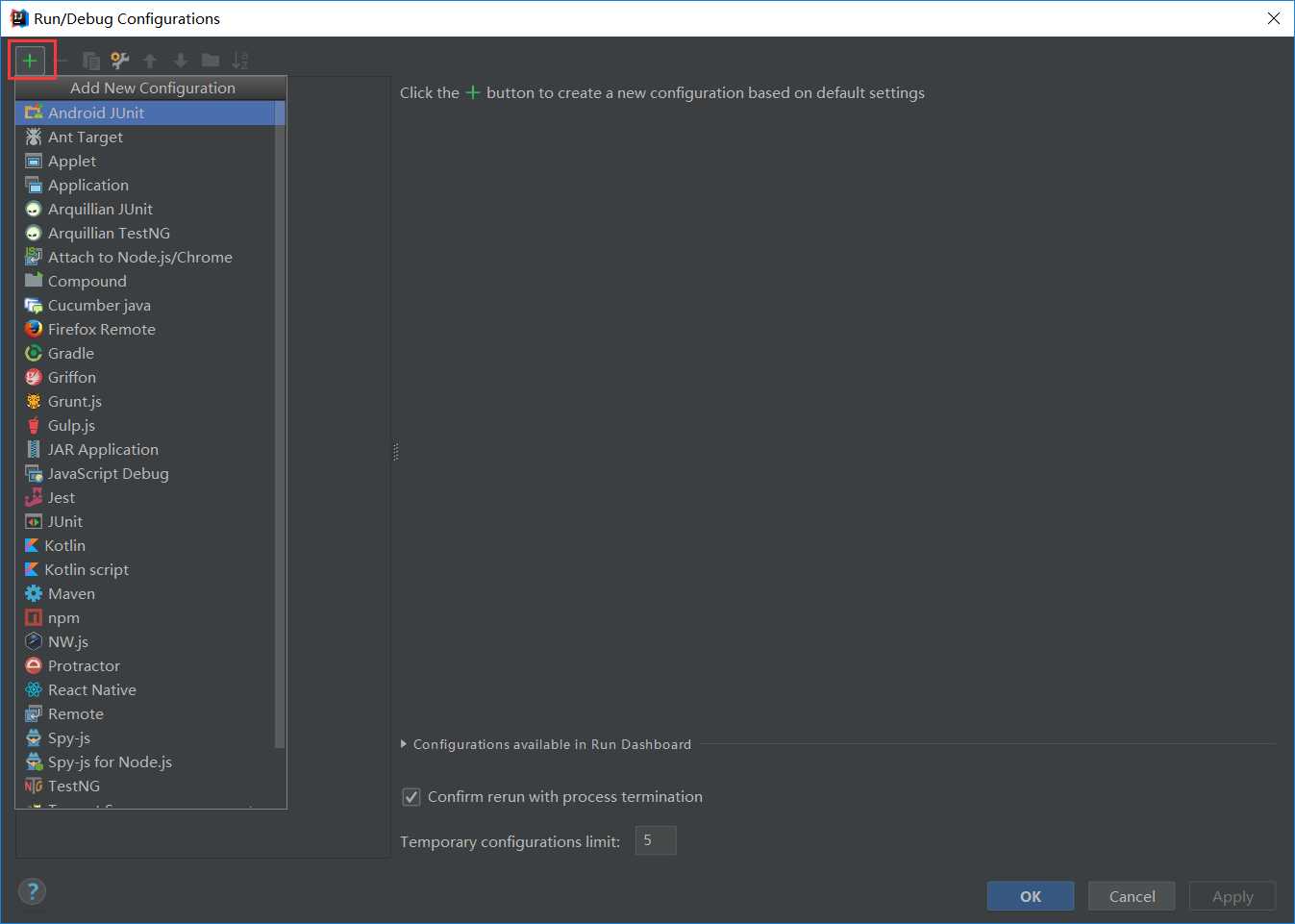
Task: Click the TestNG icon
Action: 34,786
